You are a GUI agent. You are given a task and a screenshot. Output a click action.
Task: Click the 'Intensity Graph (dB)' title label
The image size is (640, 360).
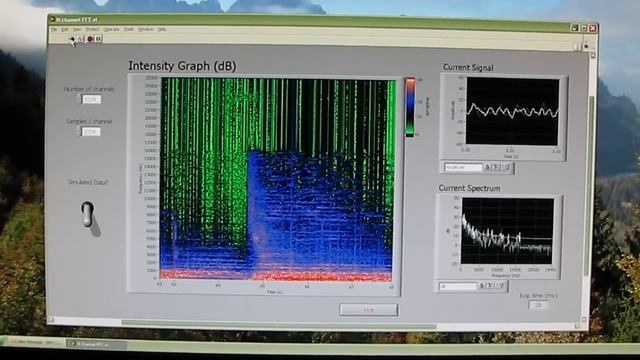(x=182, y=66)
